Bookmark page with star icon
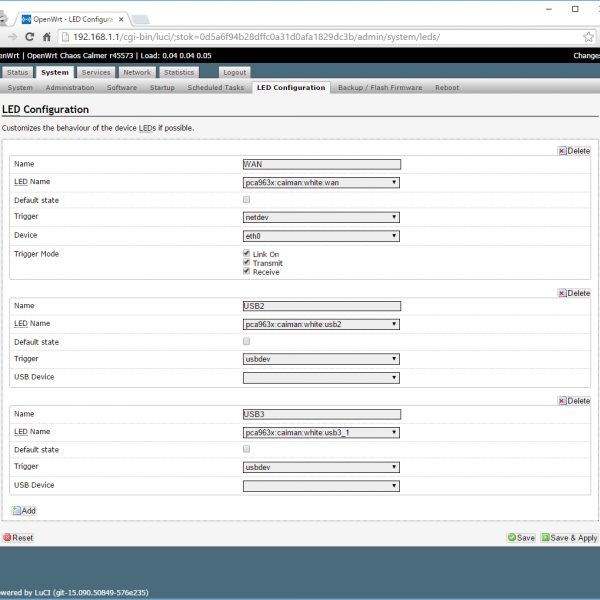 click(589, 36)
